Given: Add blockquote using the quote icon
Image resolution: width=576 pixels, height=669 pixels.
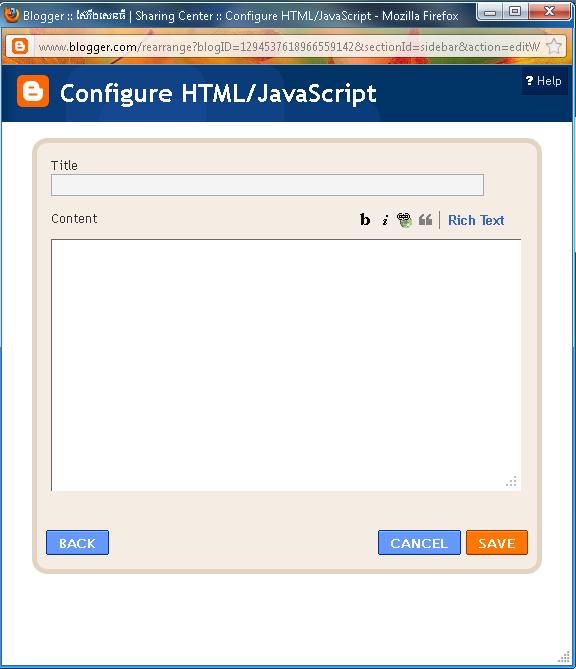Looking at the screenshot, I should tap(425, 220).
